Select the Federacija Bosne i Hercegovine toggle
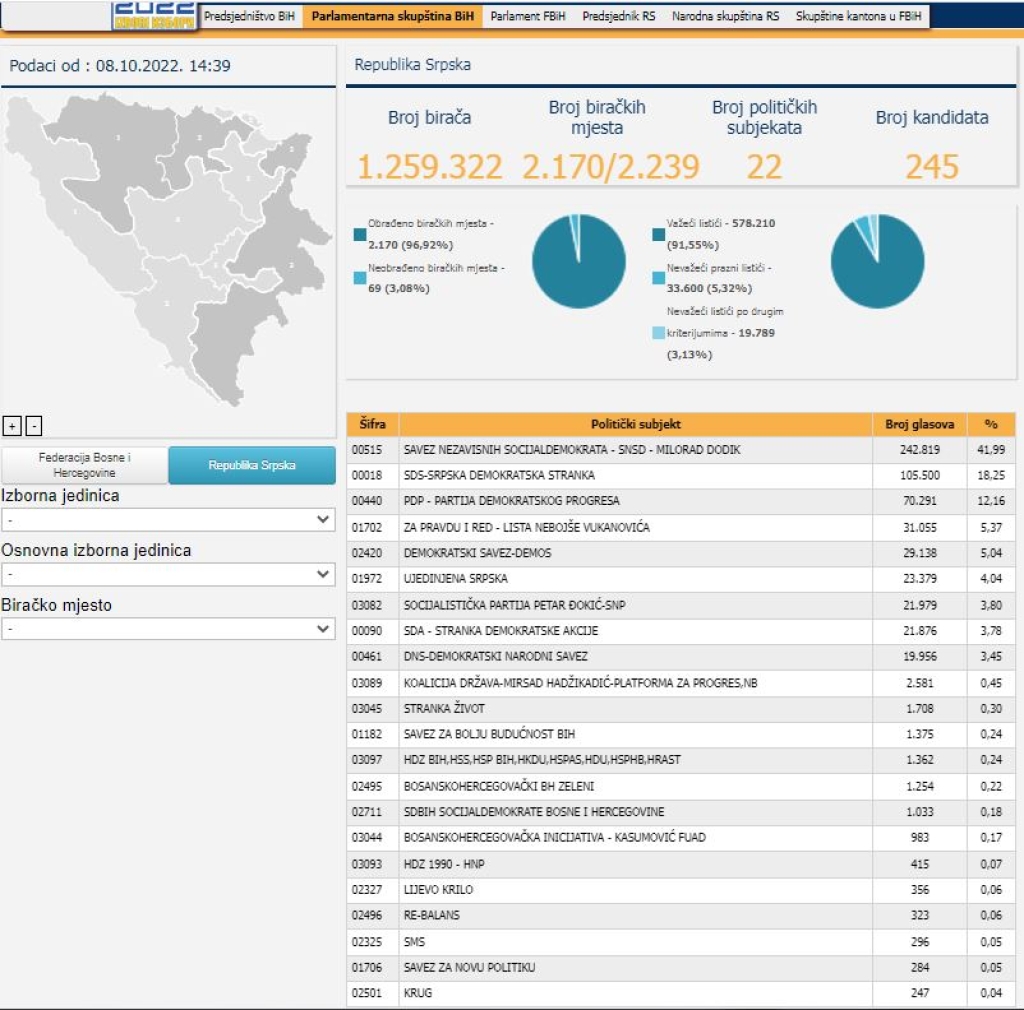The width and height of the screenshot is (1024, 1010). (x=85, y=465)
